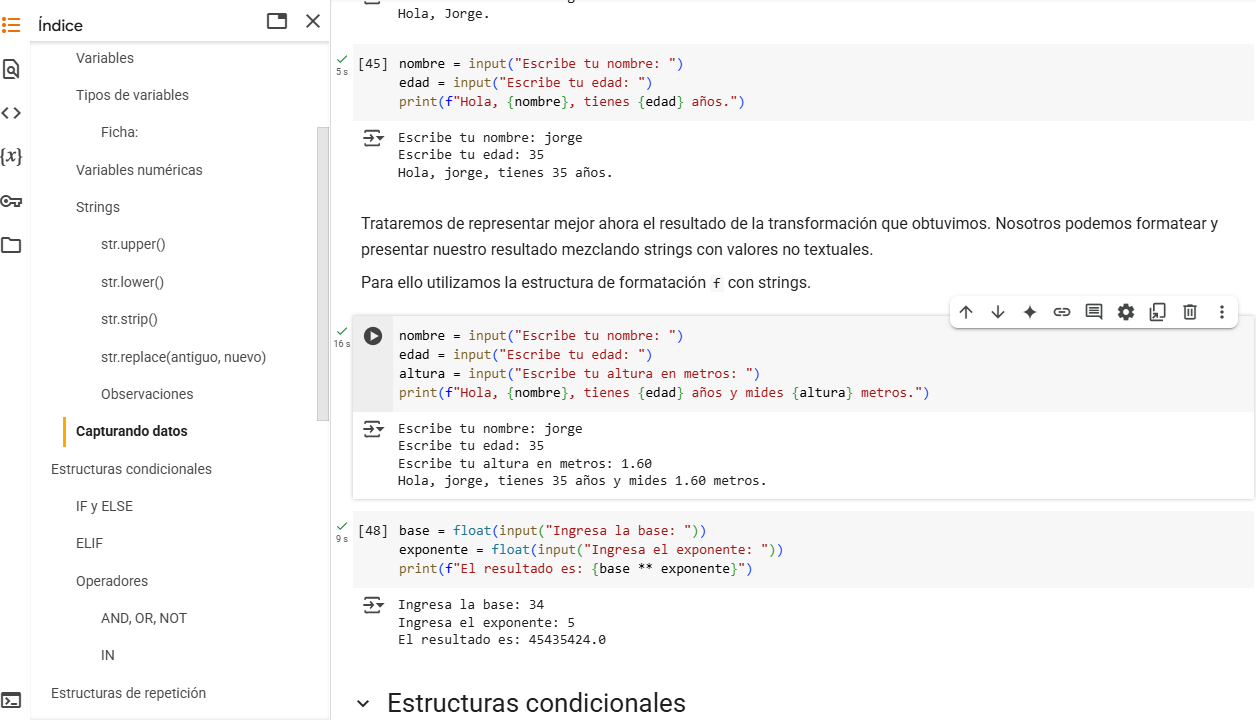
Task: Click the [48] execution count
Action: (x=373, y=531)
